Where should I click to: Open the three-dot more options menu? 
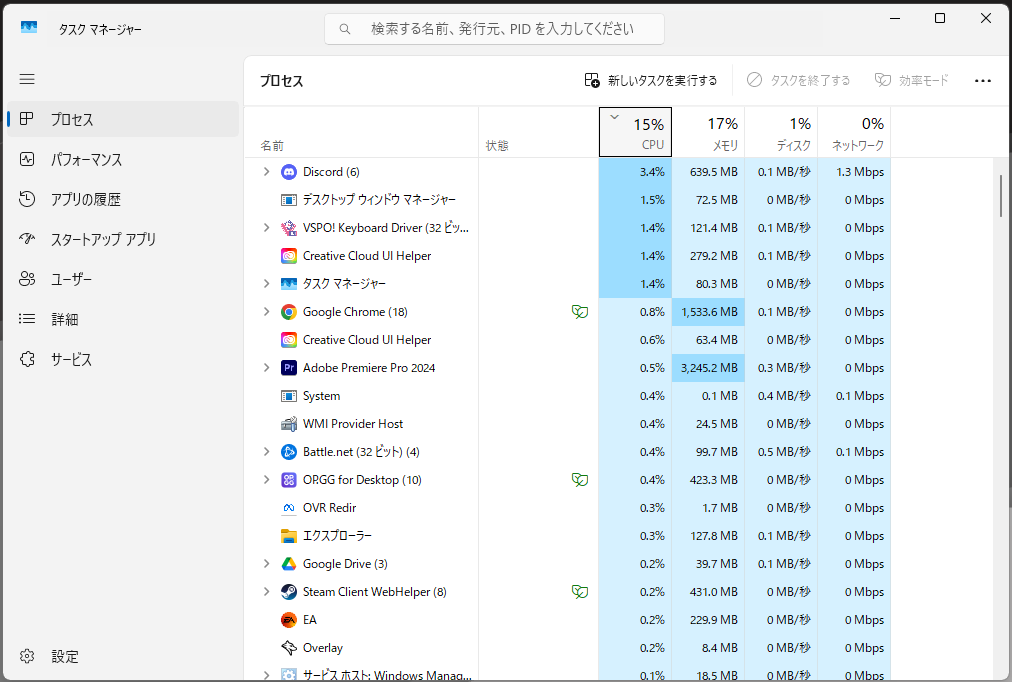click(982, 80)
